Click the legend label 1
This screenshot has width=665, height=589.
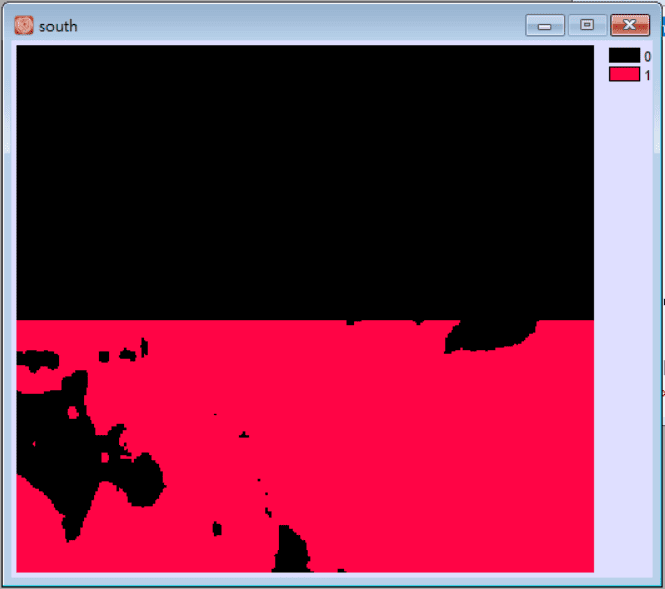tap(647, 75)
